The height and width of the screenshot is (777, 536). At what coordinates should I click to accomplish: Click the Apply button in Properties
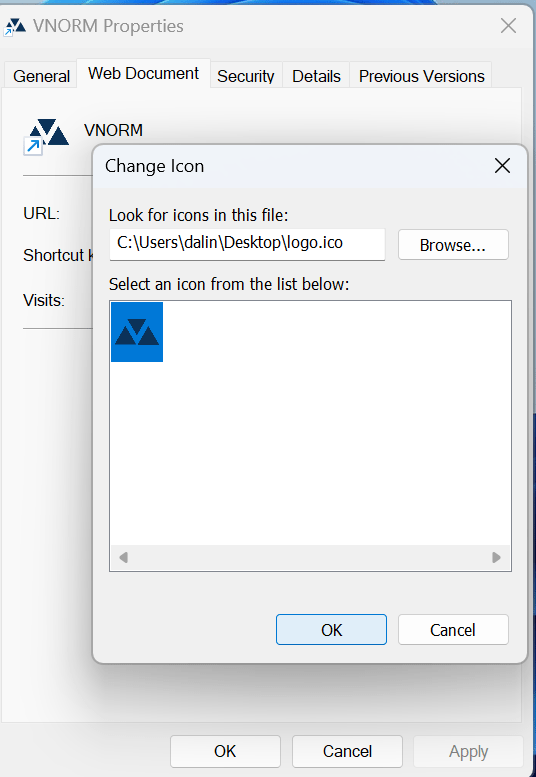468,751
